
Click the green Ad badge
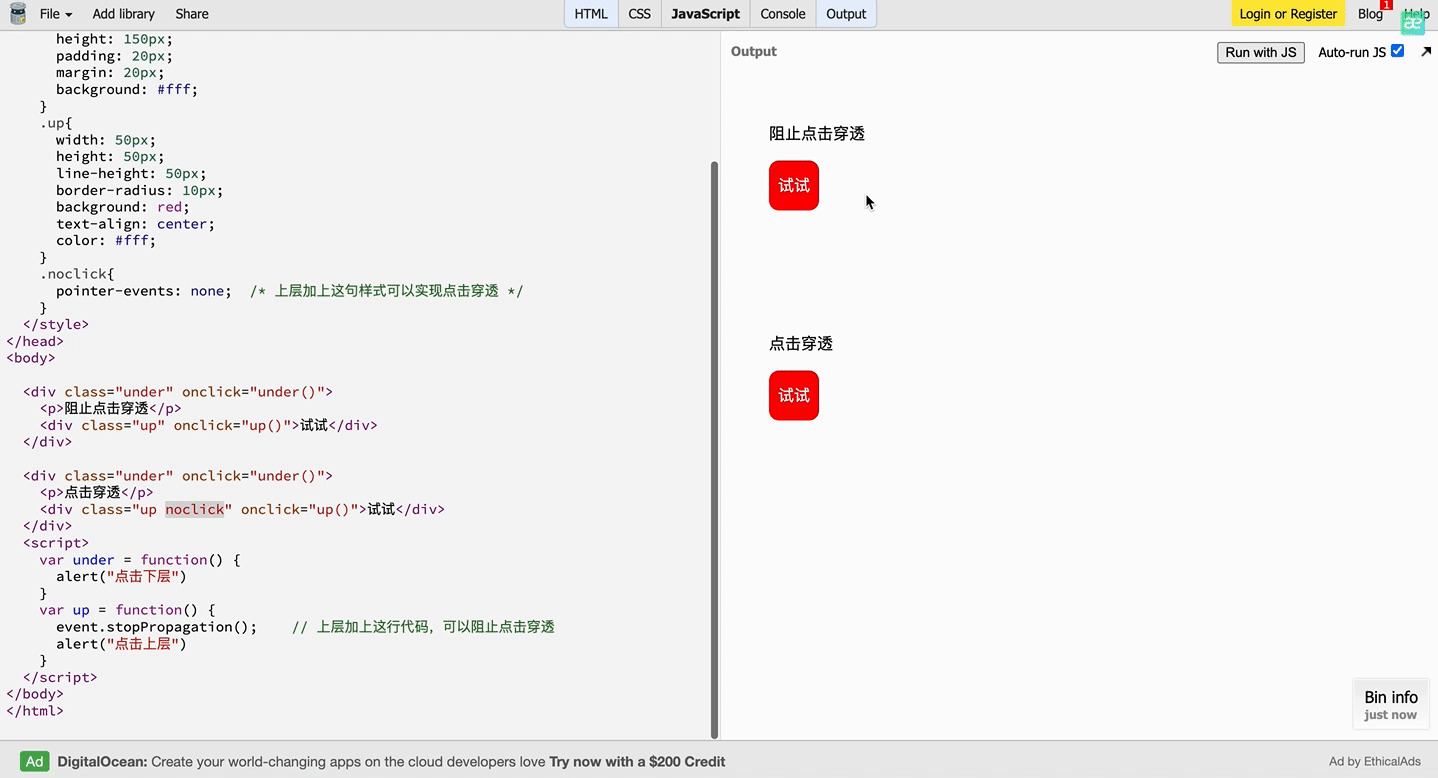pos(35,761)
